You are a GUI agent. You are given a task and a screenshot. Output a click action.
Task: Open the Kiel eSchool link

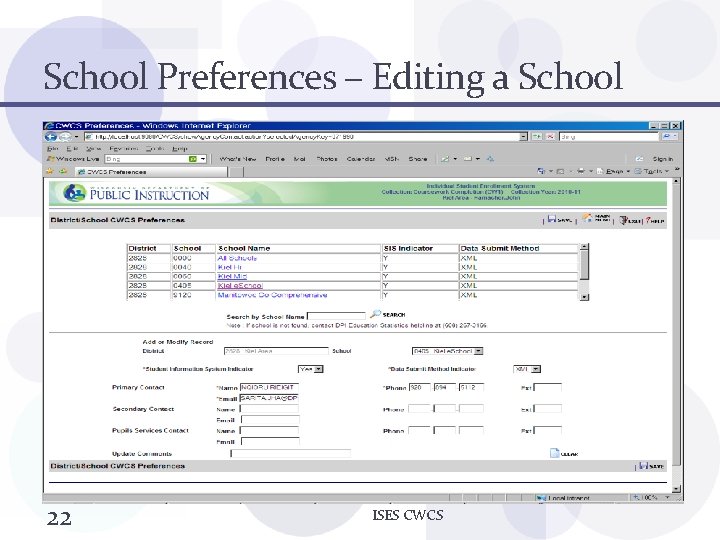click(240, 286)
